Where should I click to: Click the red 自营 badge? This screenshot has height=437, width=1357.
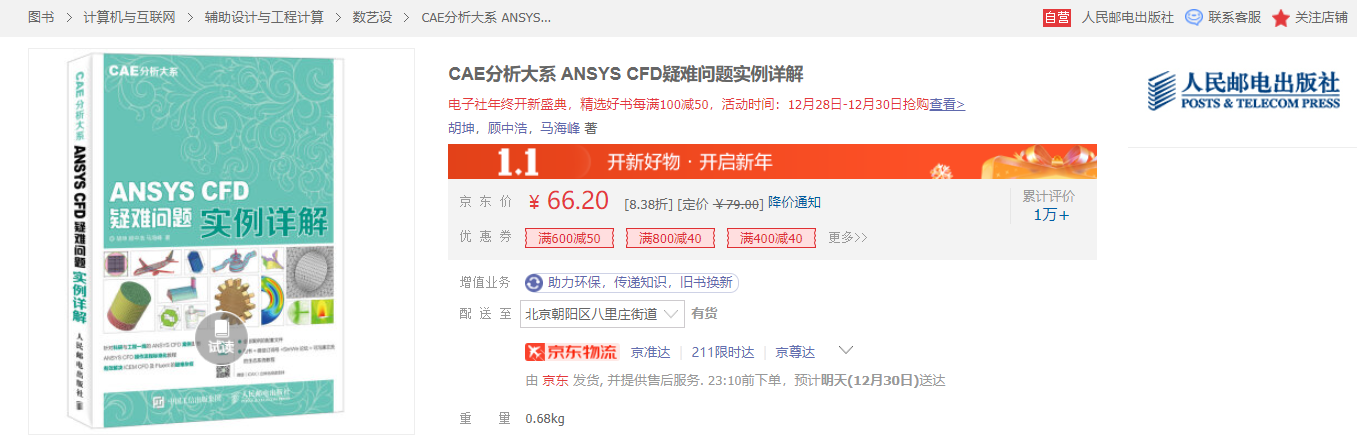[1057, 18]
